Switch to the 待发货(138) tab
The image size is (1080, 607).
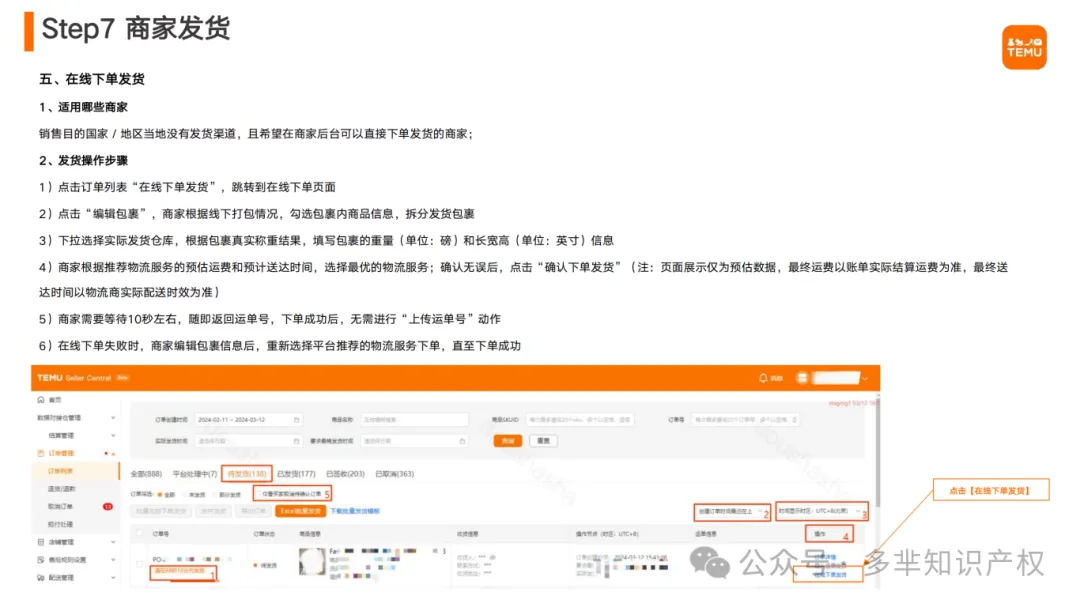(x=247, y=474)
